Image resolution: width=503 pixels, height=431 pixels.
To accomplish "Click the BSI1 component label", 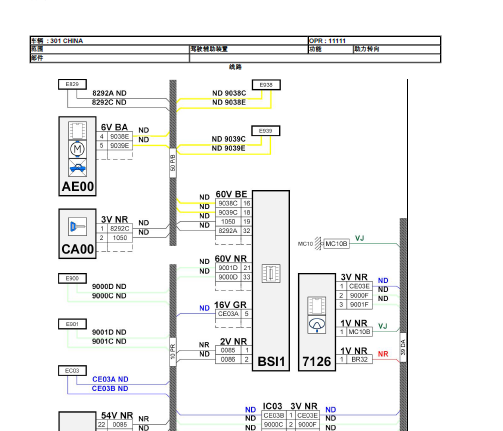I will [271, 362].
